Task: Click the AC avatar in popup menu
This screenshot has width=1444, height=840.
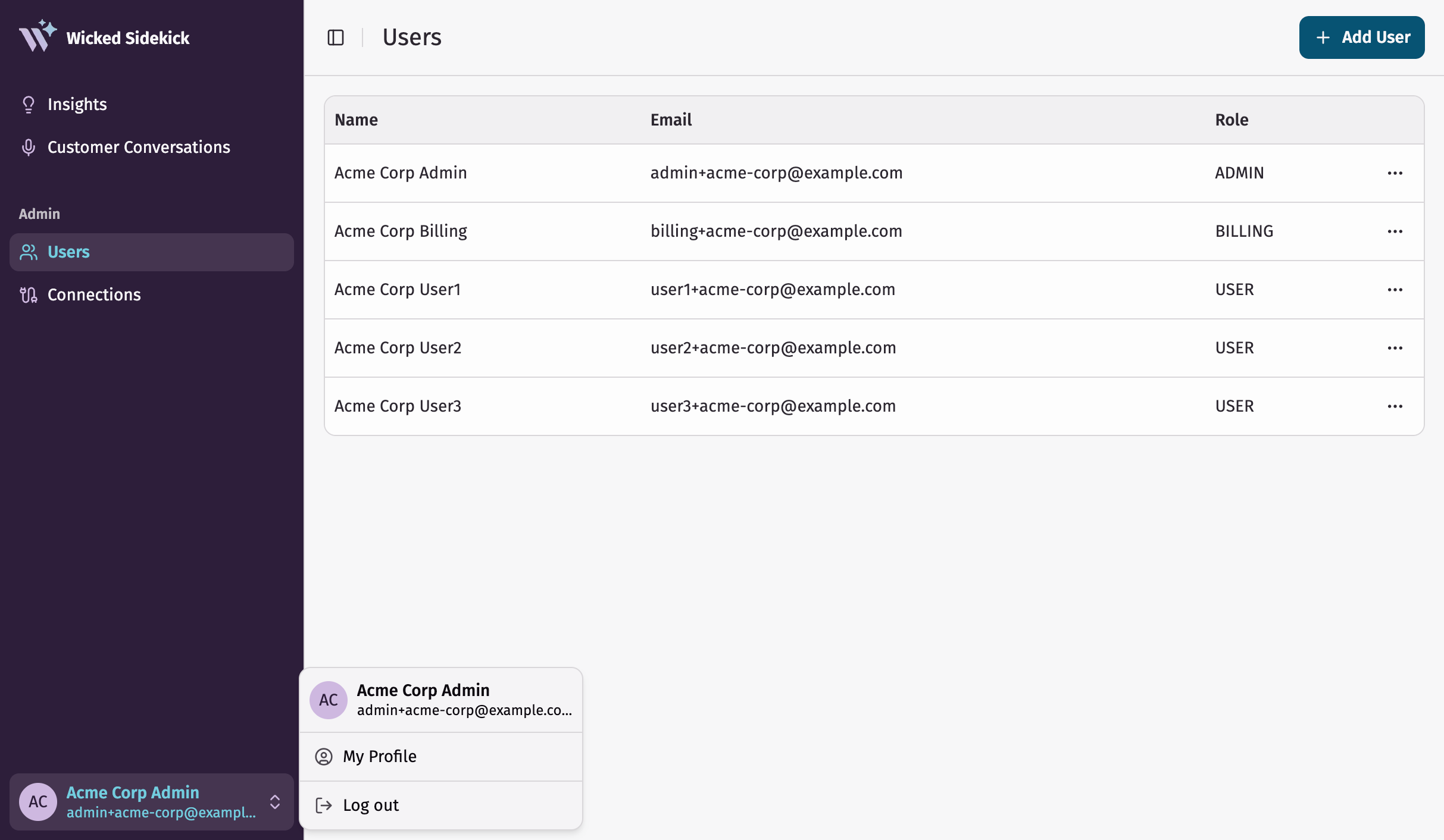Action: pyautogui.click(x=328, y=700)
